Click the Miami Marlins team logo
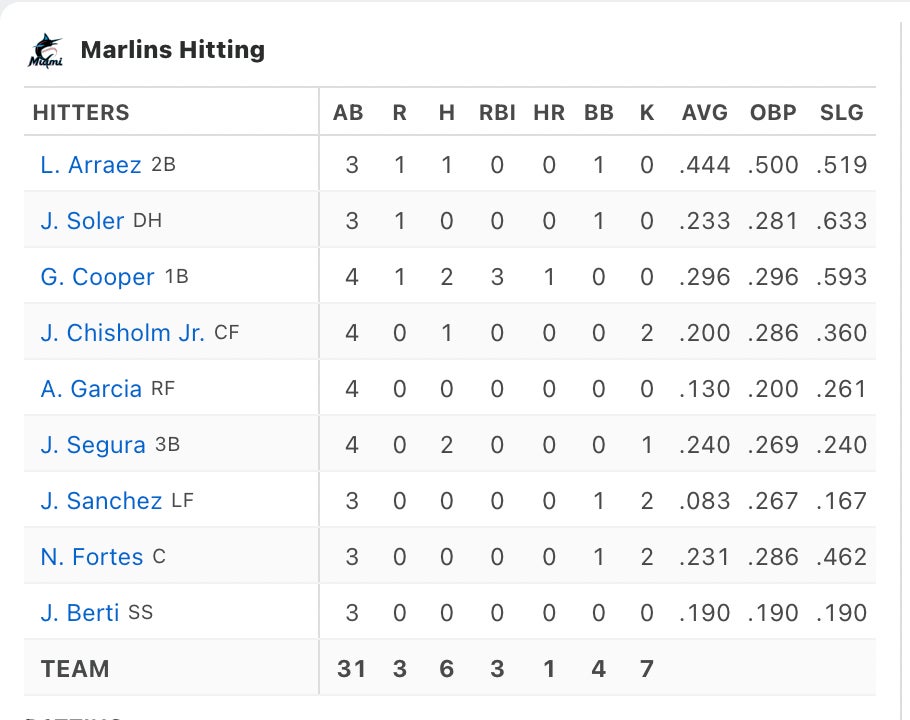The width and height of the screenshot is (910, 720). pos(46,51)
